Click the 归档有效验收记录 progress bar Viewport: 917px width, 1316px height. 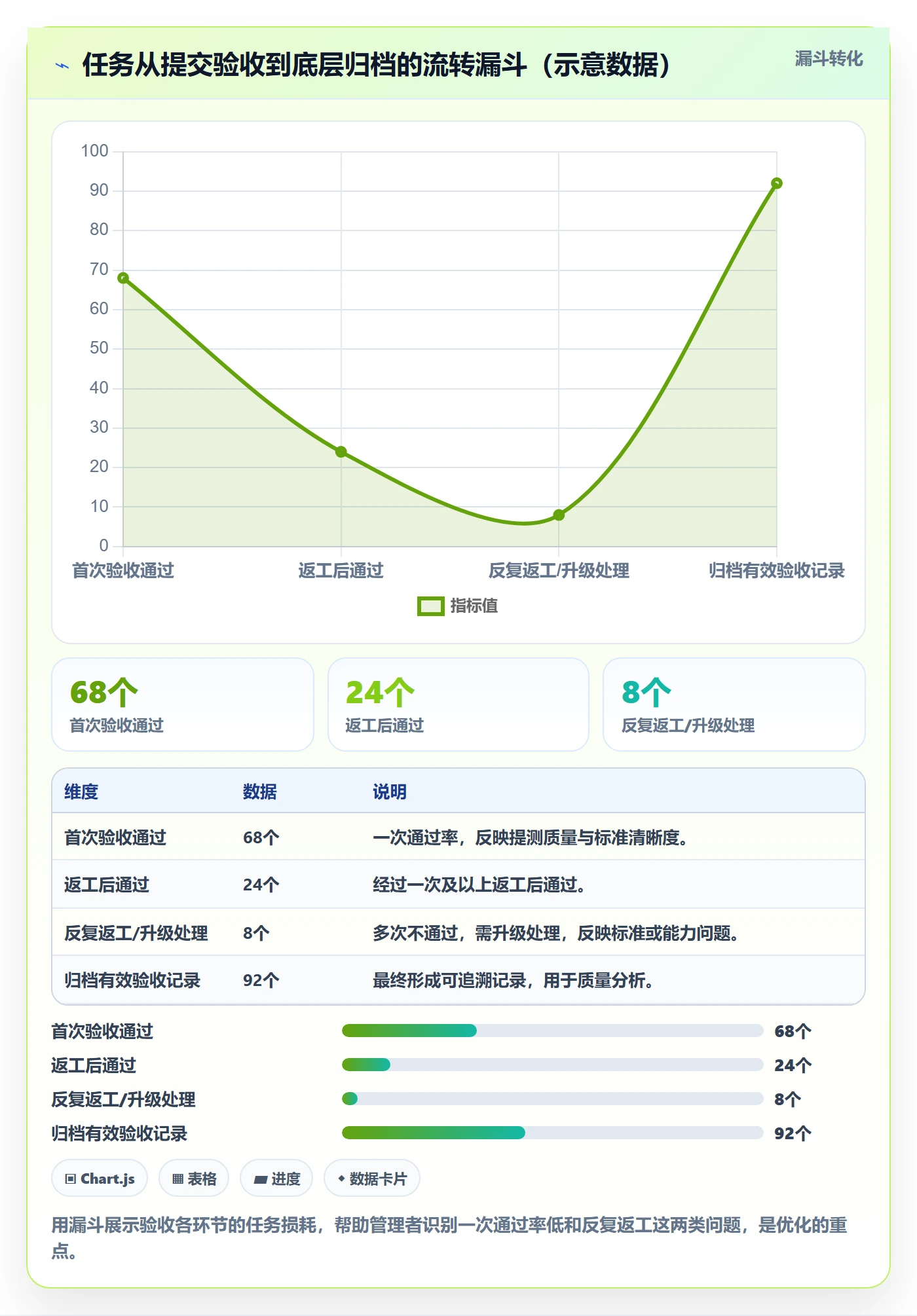(553, 1133)
